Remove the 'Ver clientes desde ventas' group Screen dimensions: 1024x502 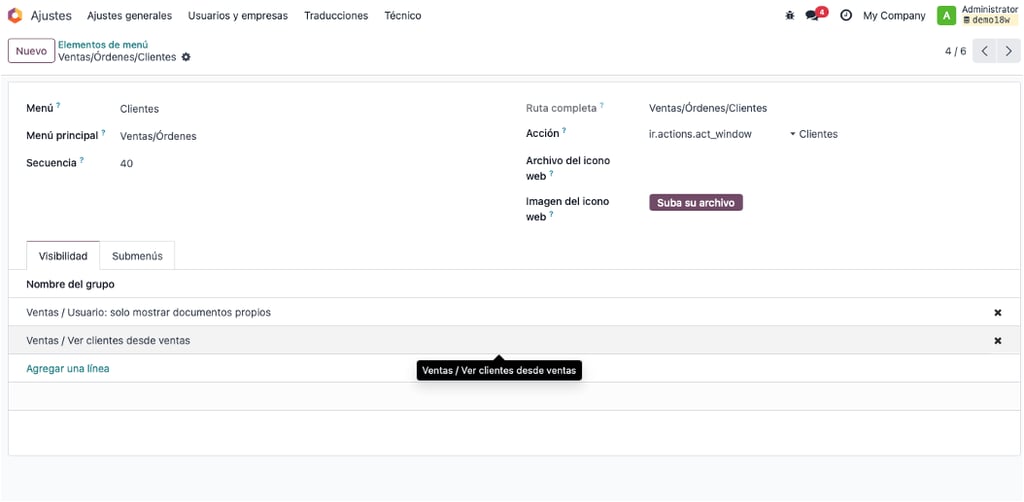997,341
